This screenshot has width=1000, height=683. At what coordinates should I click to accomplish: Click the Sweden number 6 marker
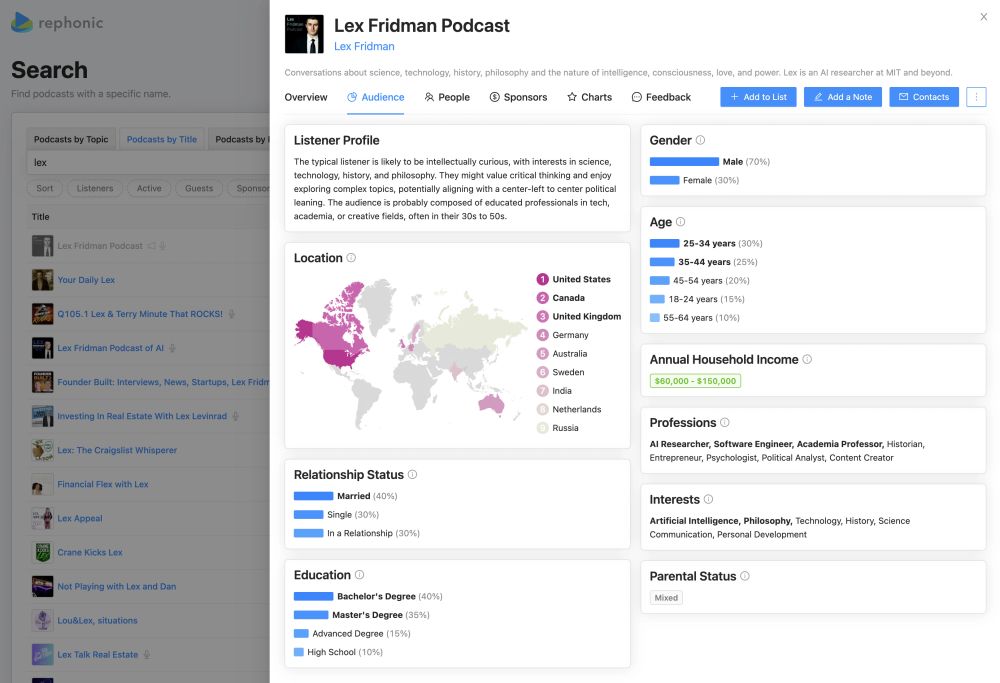[x=543, y=372]
